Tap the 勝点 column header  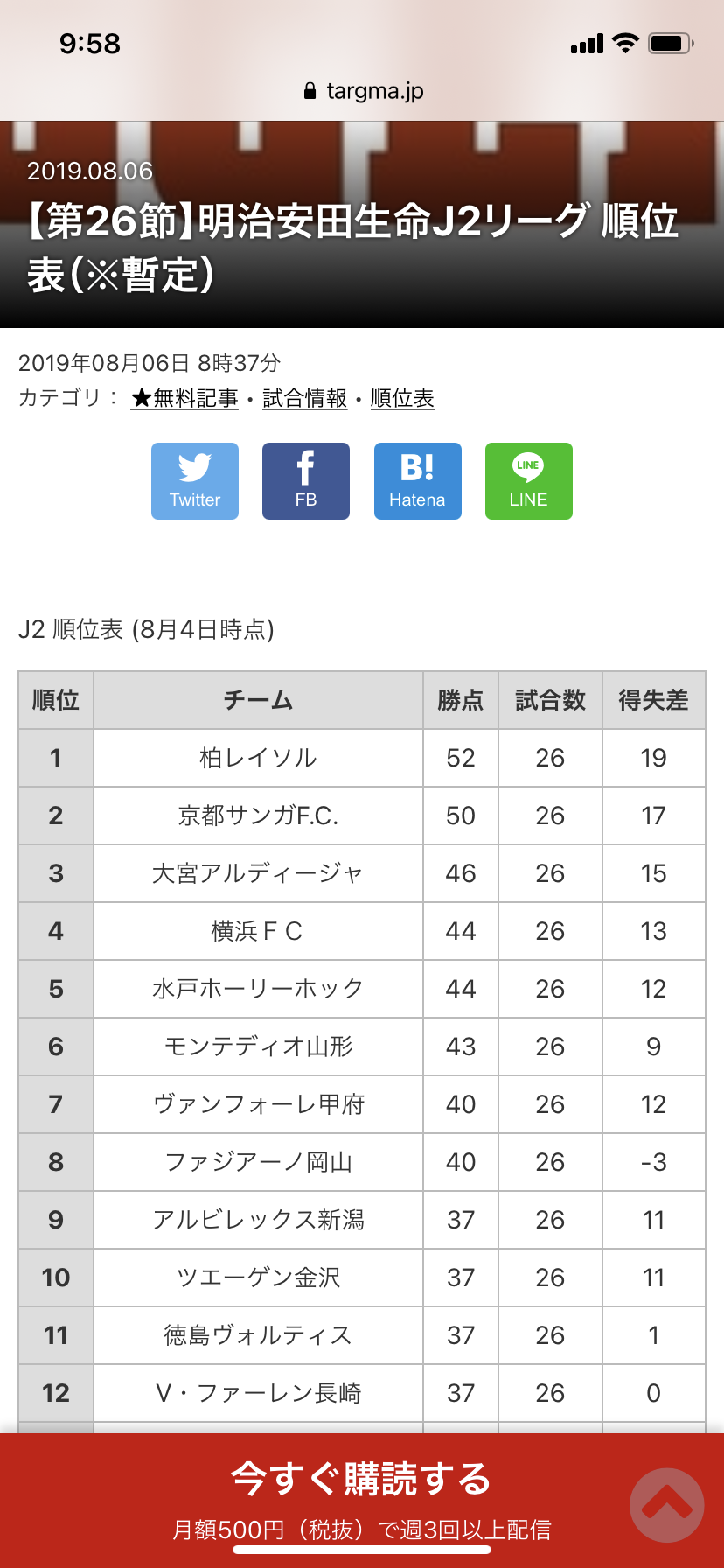pyautogui.click(x=461, y=700)
